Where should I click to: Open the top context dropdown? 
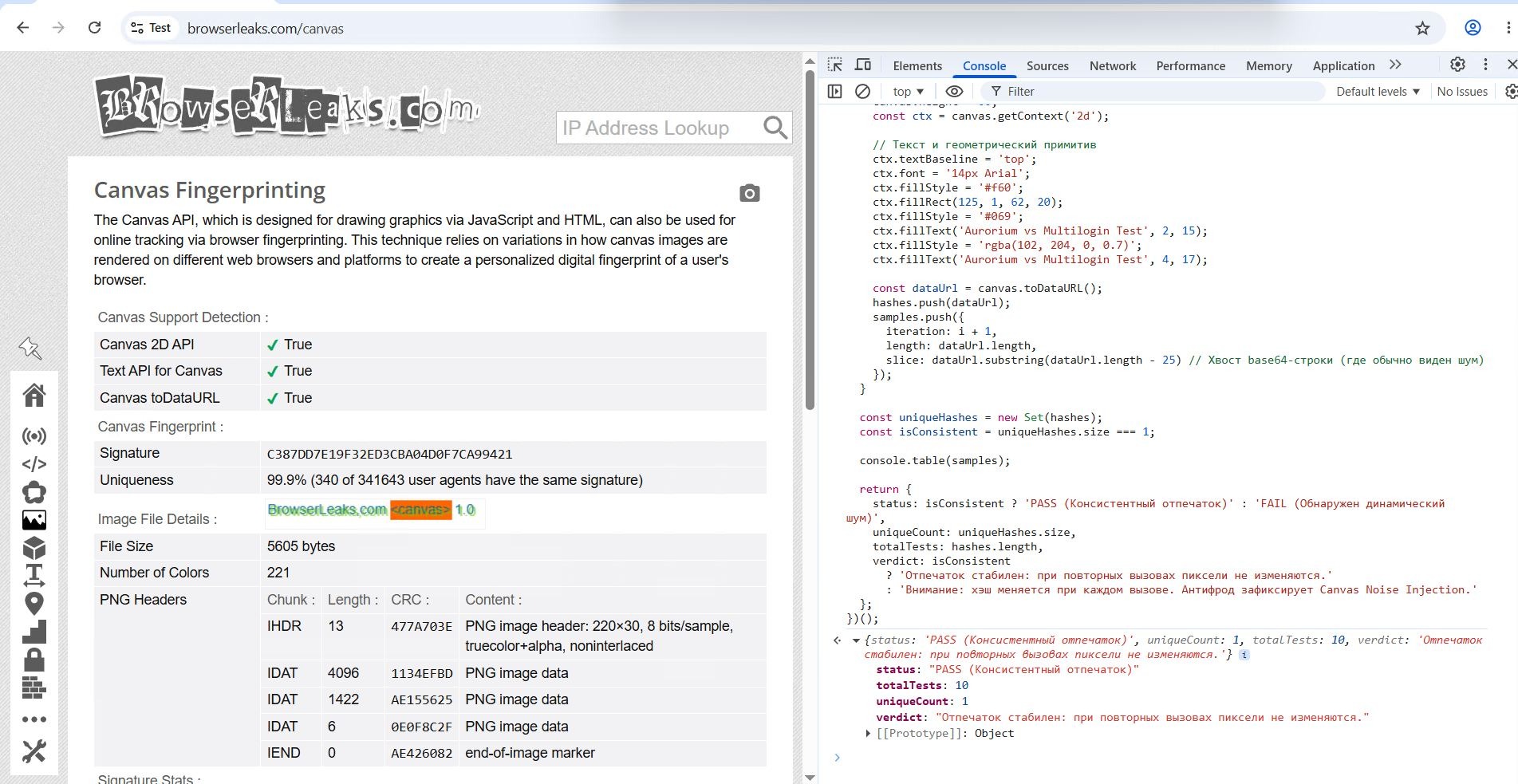[x=909, y=92]
